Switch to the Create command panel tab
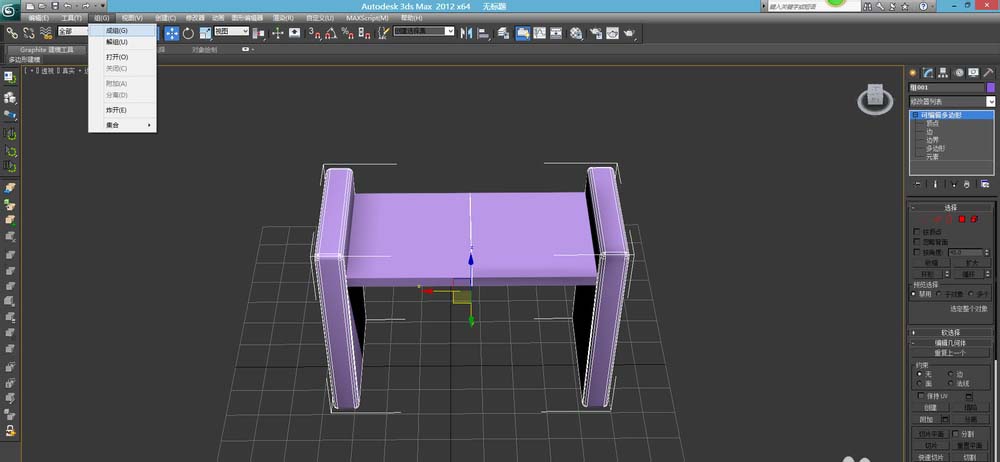 tap(913, 73)
